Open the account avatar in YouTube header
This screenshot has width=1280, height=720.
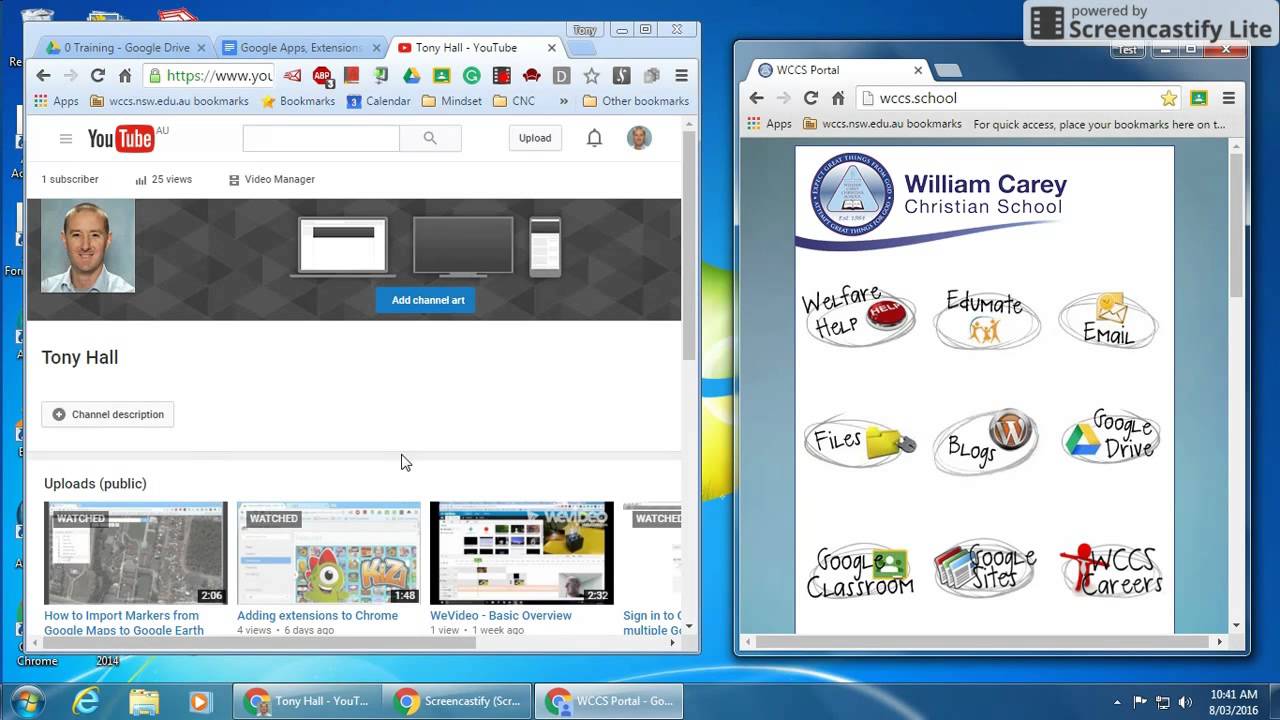(x=639, y=138)
